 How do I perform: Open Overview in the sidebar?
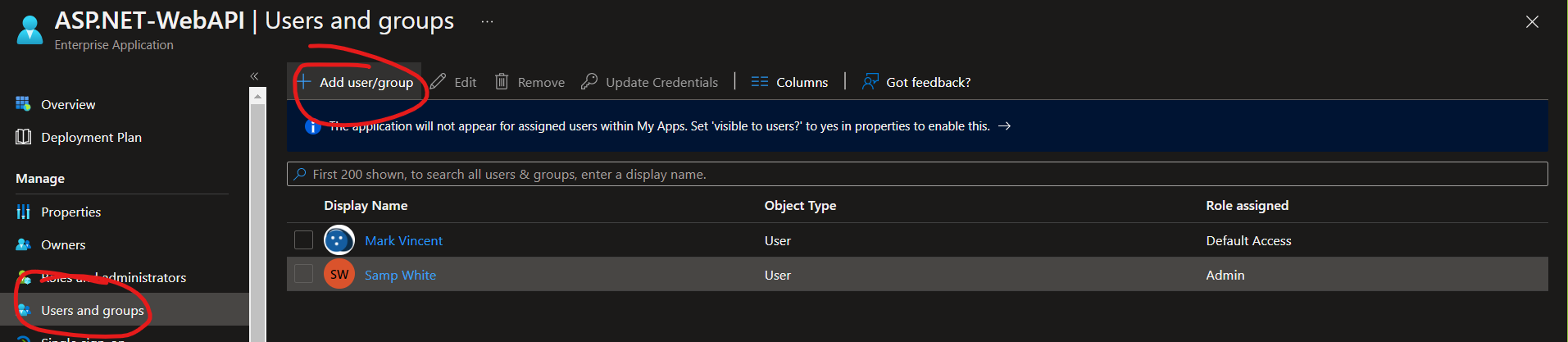(68, 104)
